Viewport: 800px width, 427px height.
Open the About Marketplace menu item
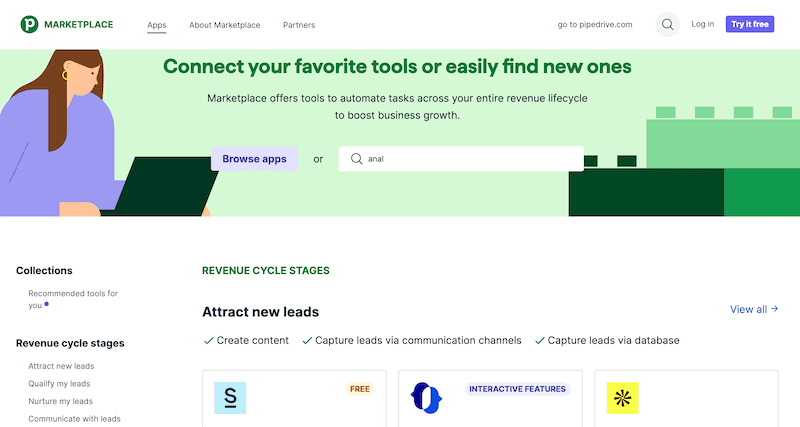(x=225, y=24)
